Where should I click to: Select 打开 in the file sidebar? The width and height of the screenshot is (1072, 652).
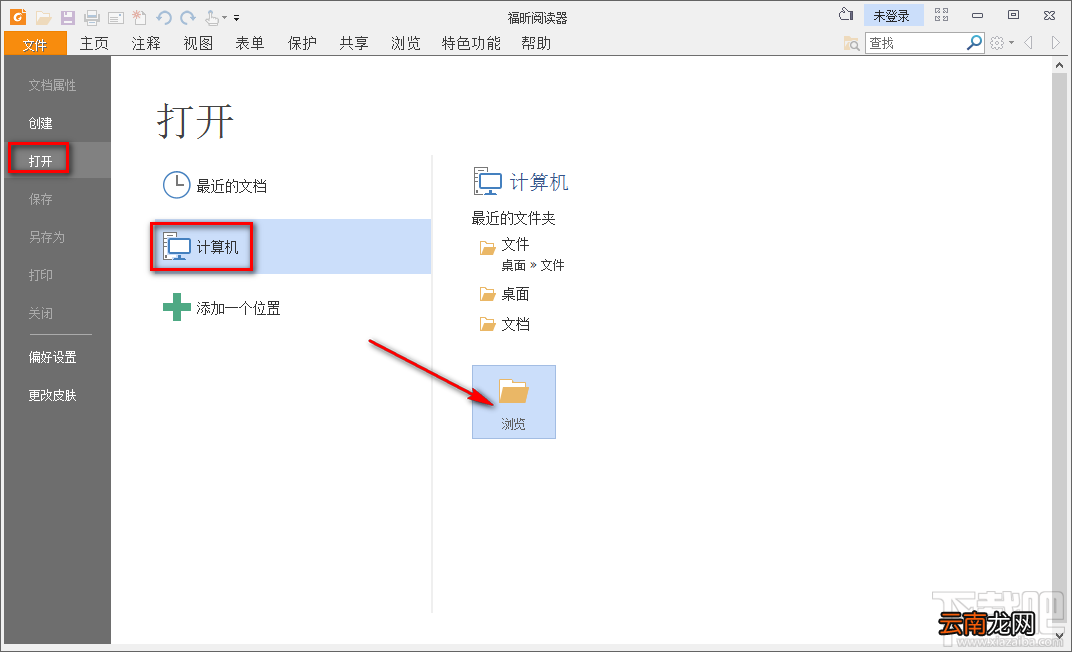tap(57, 161)
